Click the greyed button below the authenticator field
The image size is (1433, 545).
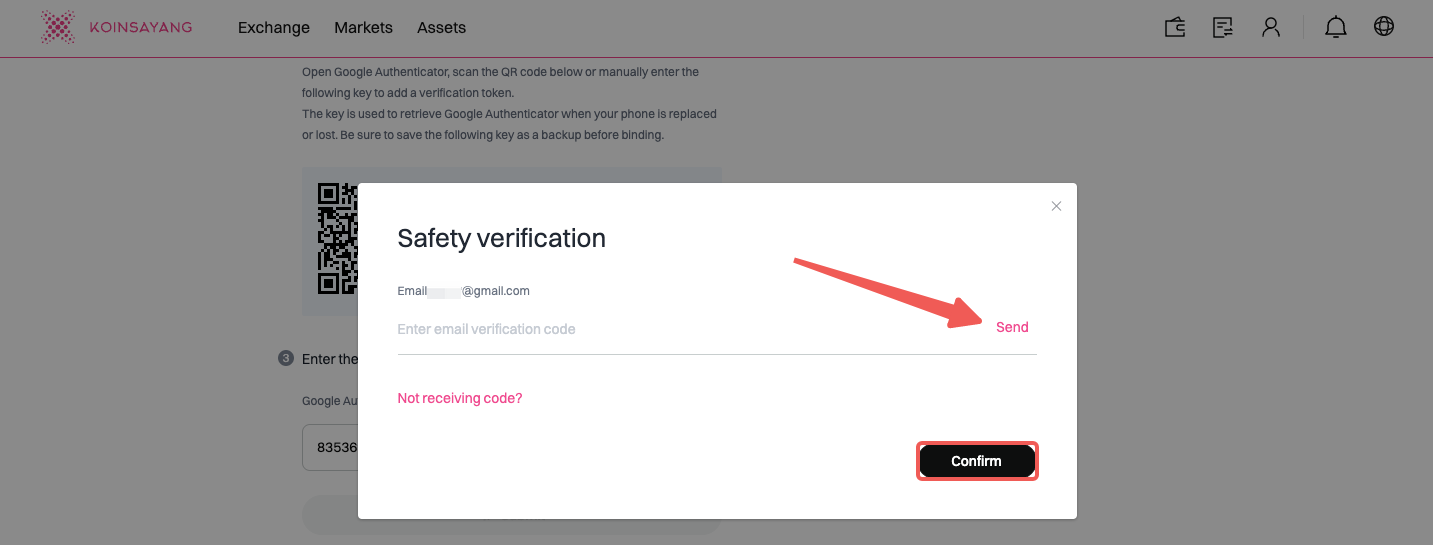(x=330, y=515)
